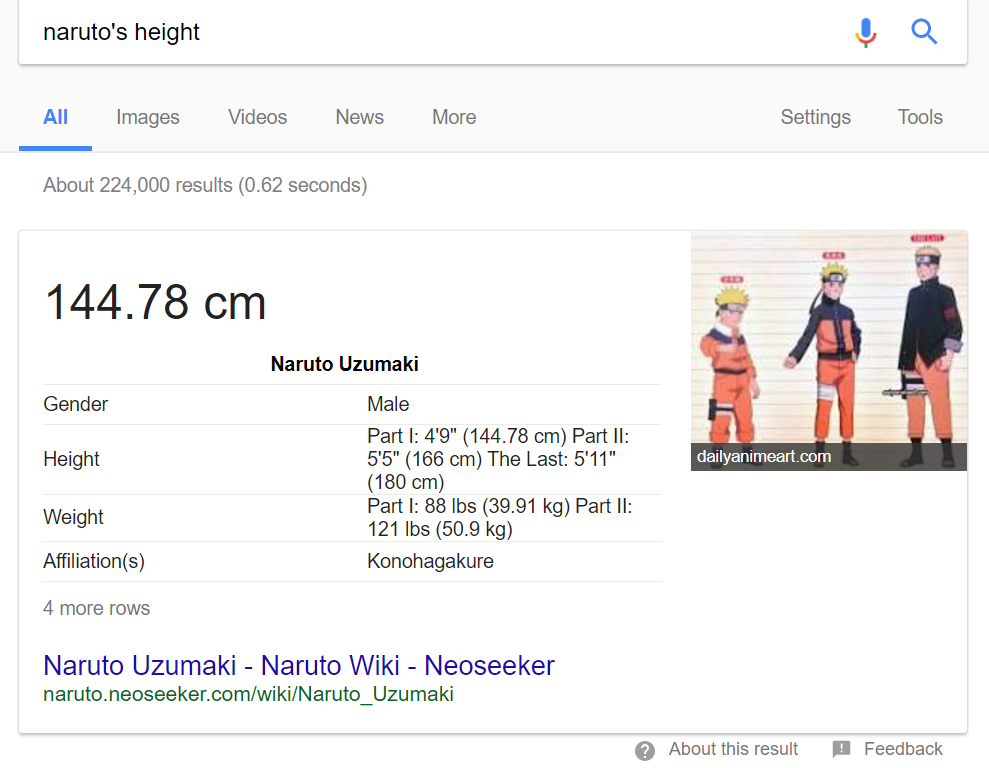
Task: Click the About 224,000 results stats text
Action: coord(205,185)
